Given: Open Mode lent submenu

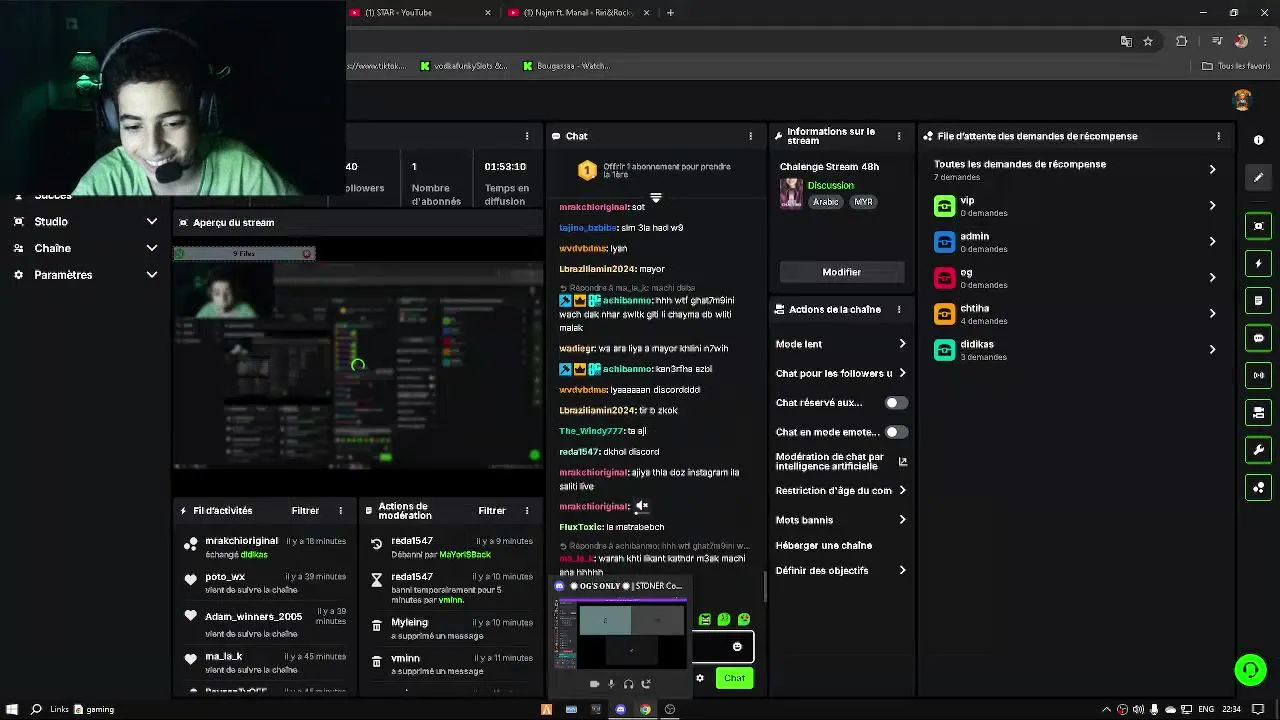Looking at the screenshot, I should pyautogui.click(x=841, y=344).
